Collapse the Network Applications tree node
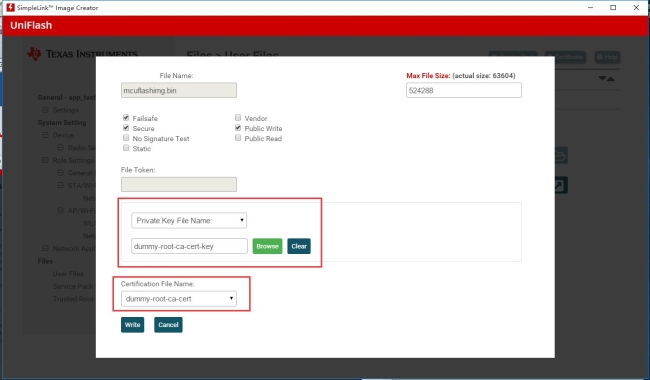650x380 pixels. pos(45,248)
